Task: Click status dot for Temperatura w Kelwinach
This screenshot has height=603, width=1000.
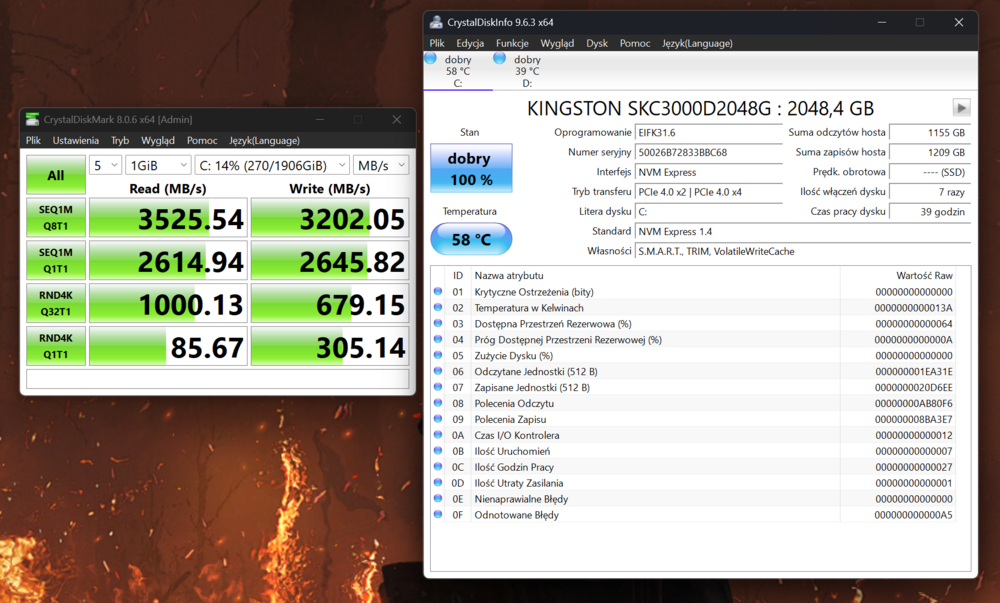Action: (438, 308)
